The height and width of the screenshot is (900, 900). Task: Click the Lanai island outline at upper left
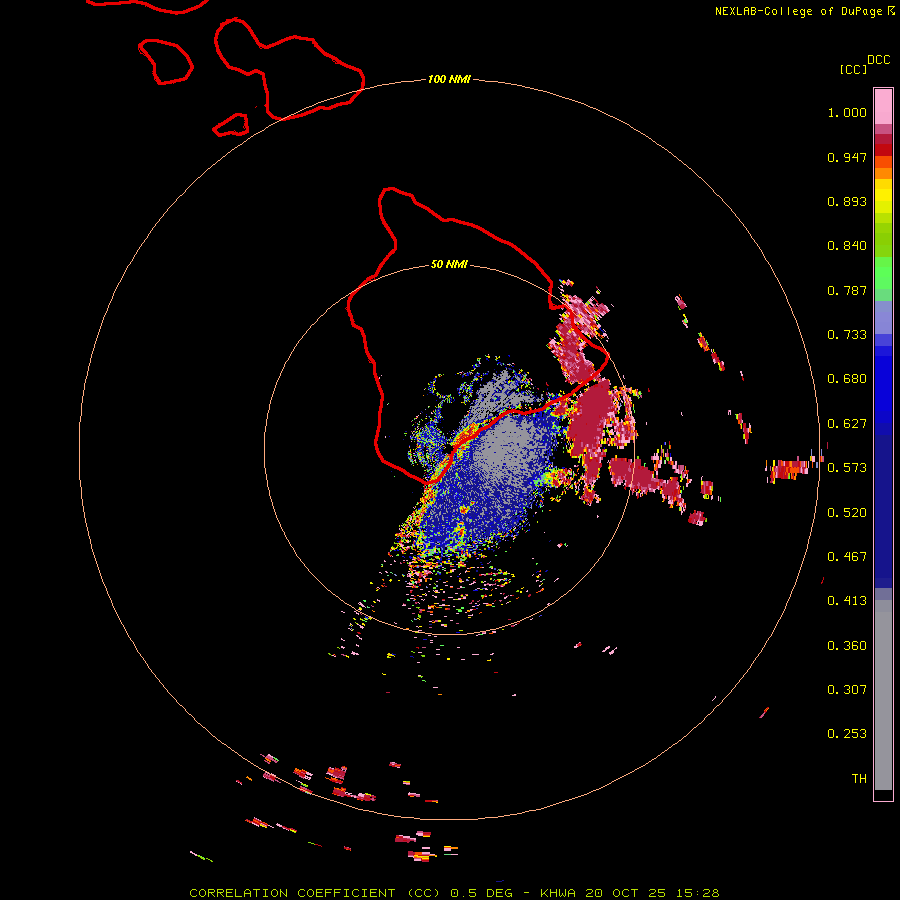(x=165, y=61)
